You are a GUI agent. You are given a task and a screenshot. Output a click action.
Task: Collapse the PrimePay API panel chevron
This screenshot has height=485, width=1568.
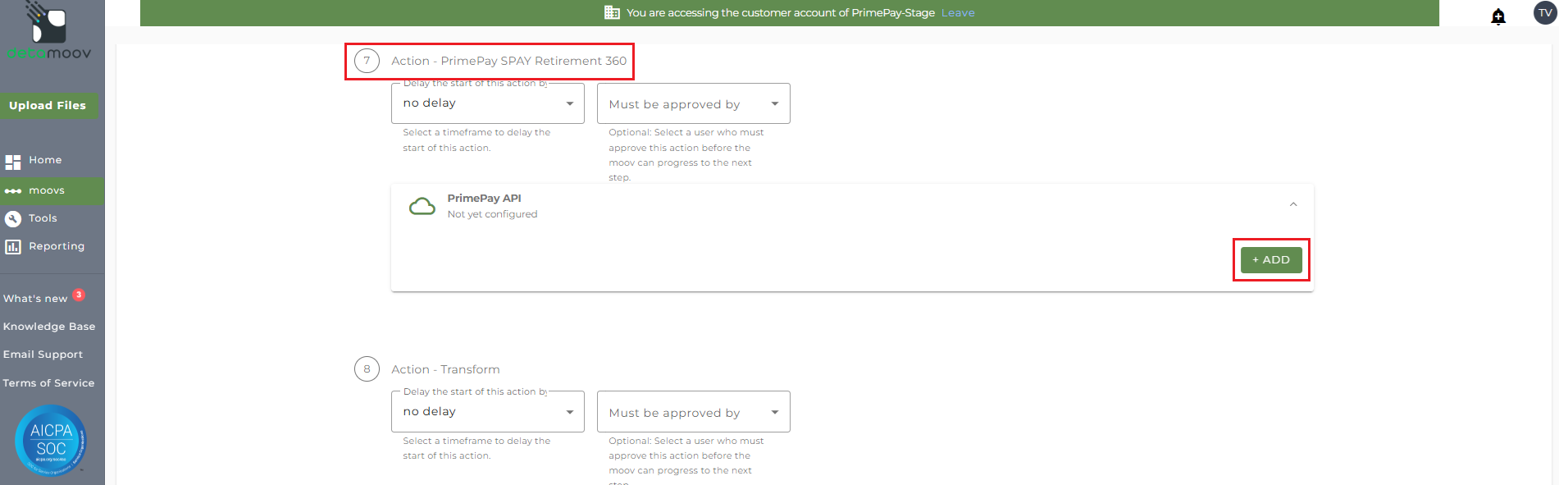(x=1293, y=204)
